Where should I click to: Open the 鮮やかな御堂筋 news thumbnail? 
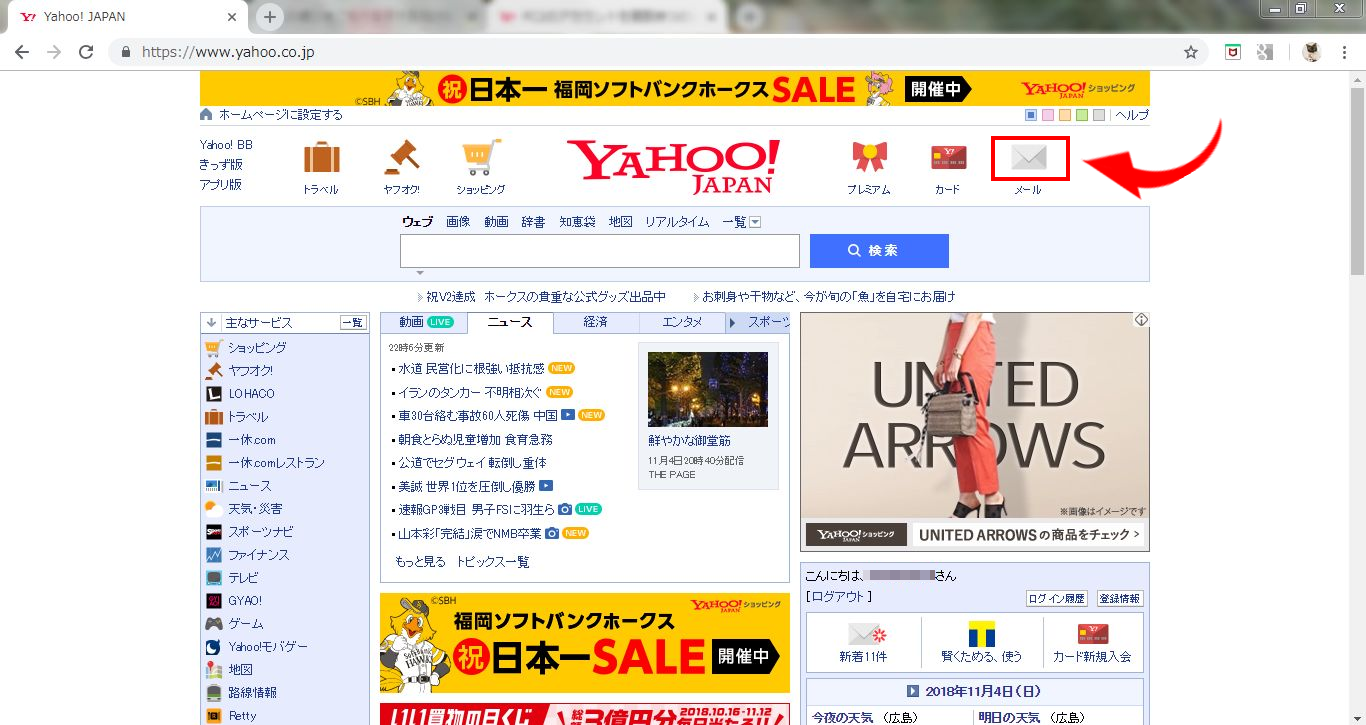708,389
